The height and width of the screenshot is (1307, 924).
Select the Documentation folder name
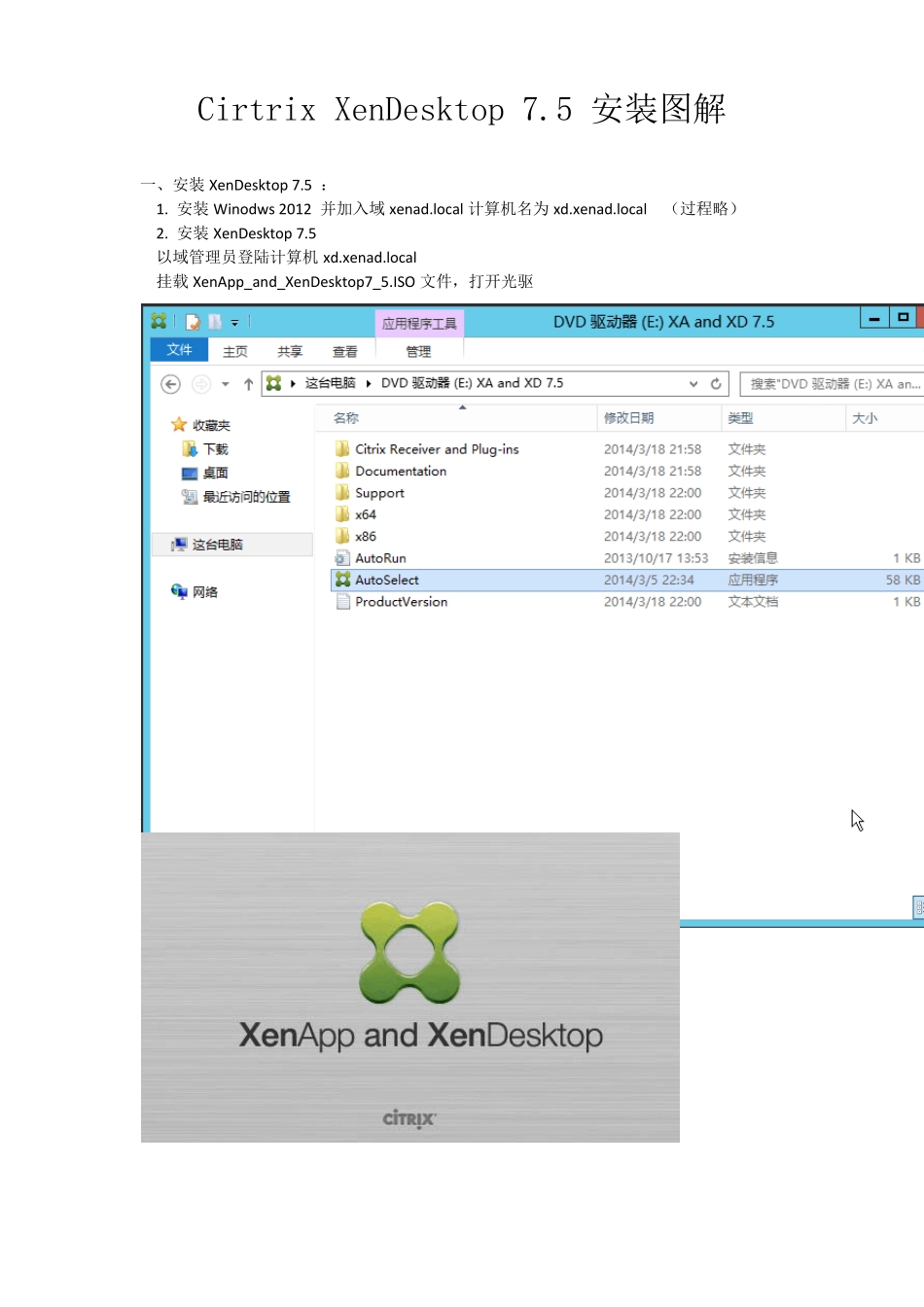point(401,471)
